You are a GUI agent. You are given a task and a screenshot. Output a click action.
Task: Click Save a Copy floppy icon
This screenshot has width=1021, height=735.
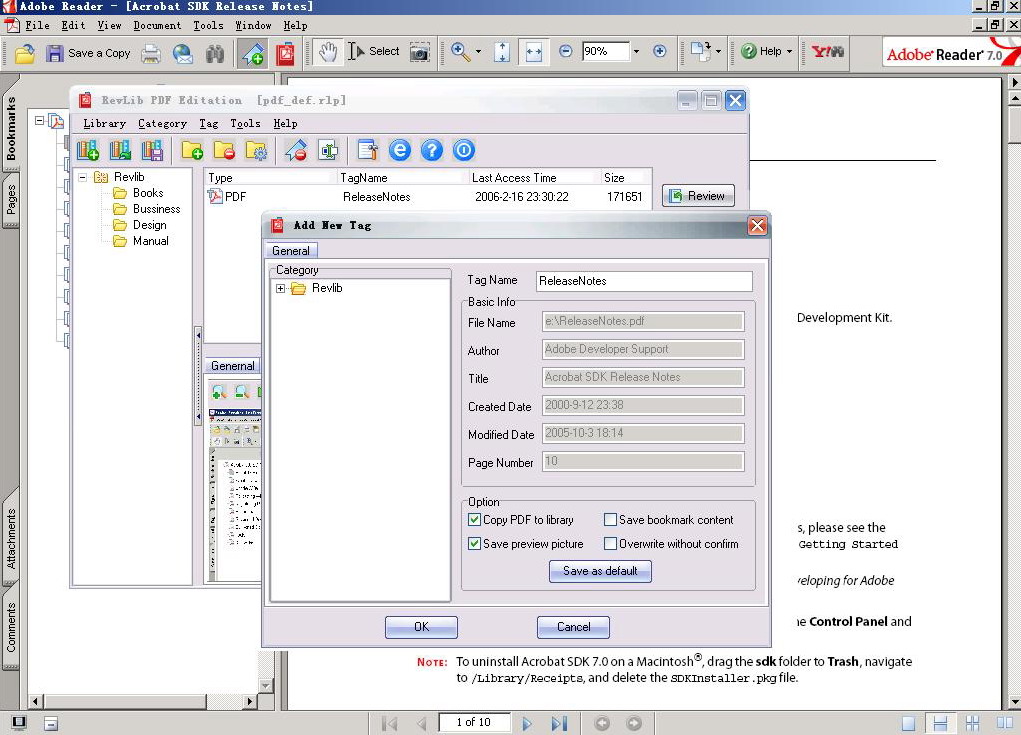pos(55,53)
